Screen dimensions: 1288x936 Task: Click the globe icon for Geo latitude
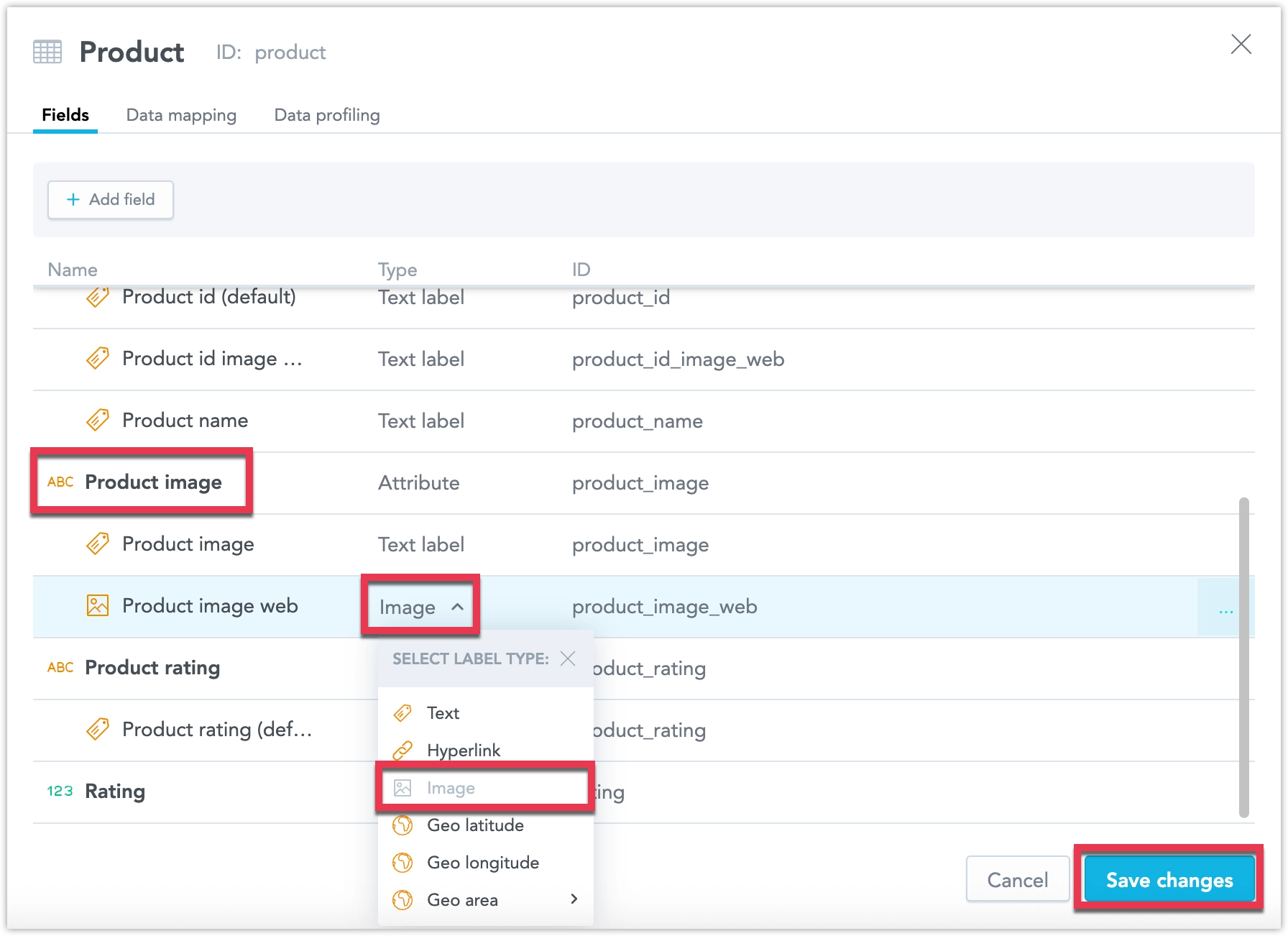click(x=402, y=825)
